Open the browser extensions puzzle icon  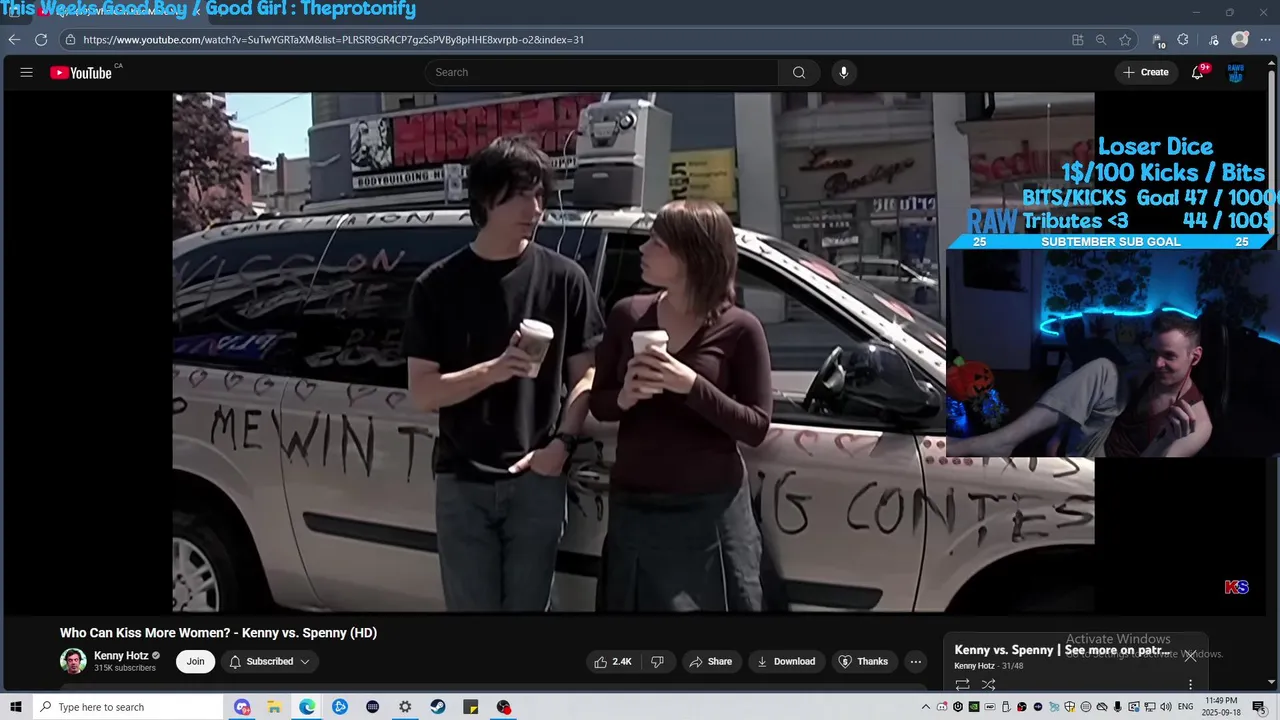[x=1183, y=40]
